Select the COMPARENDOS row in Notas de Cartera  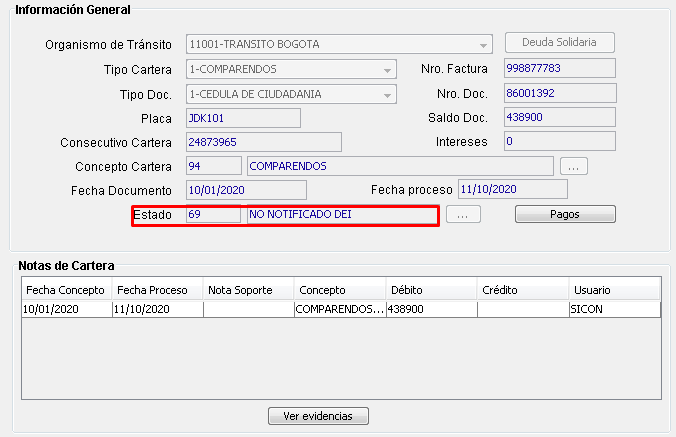[340, 310]
